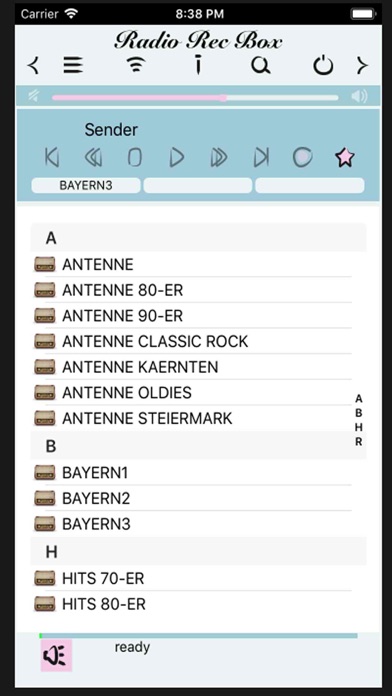Set the pink volume slider level
Screen dimensions: 392x696
pyautogui.click(x=195, y=98)
